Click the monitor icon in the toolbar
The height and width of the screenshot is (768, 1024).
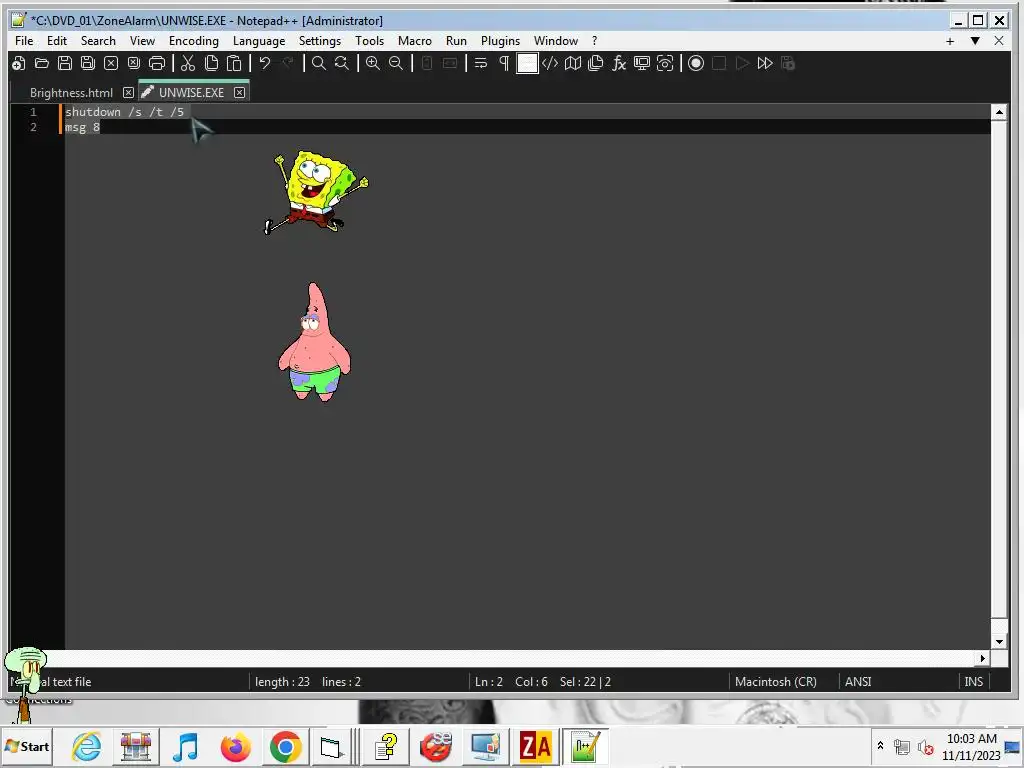(642, 63)
